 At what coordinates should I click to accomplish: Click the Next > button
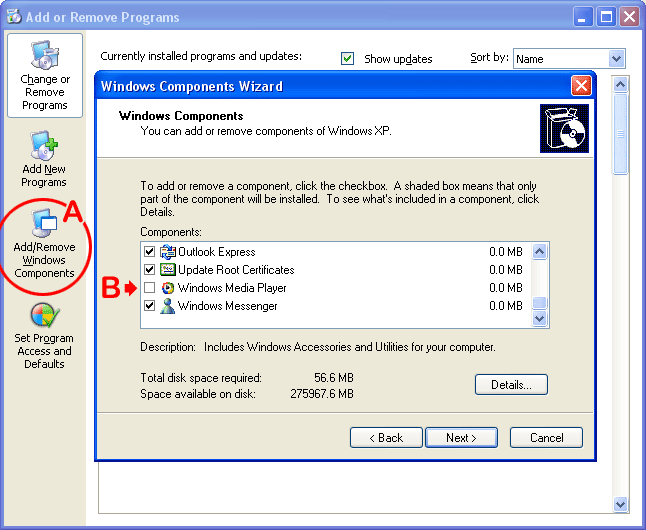[x=461, y=437]
